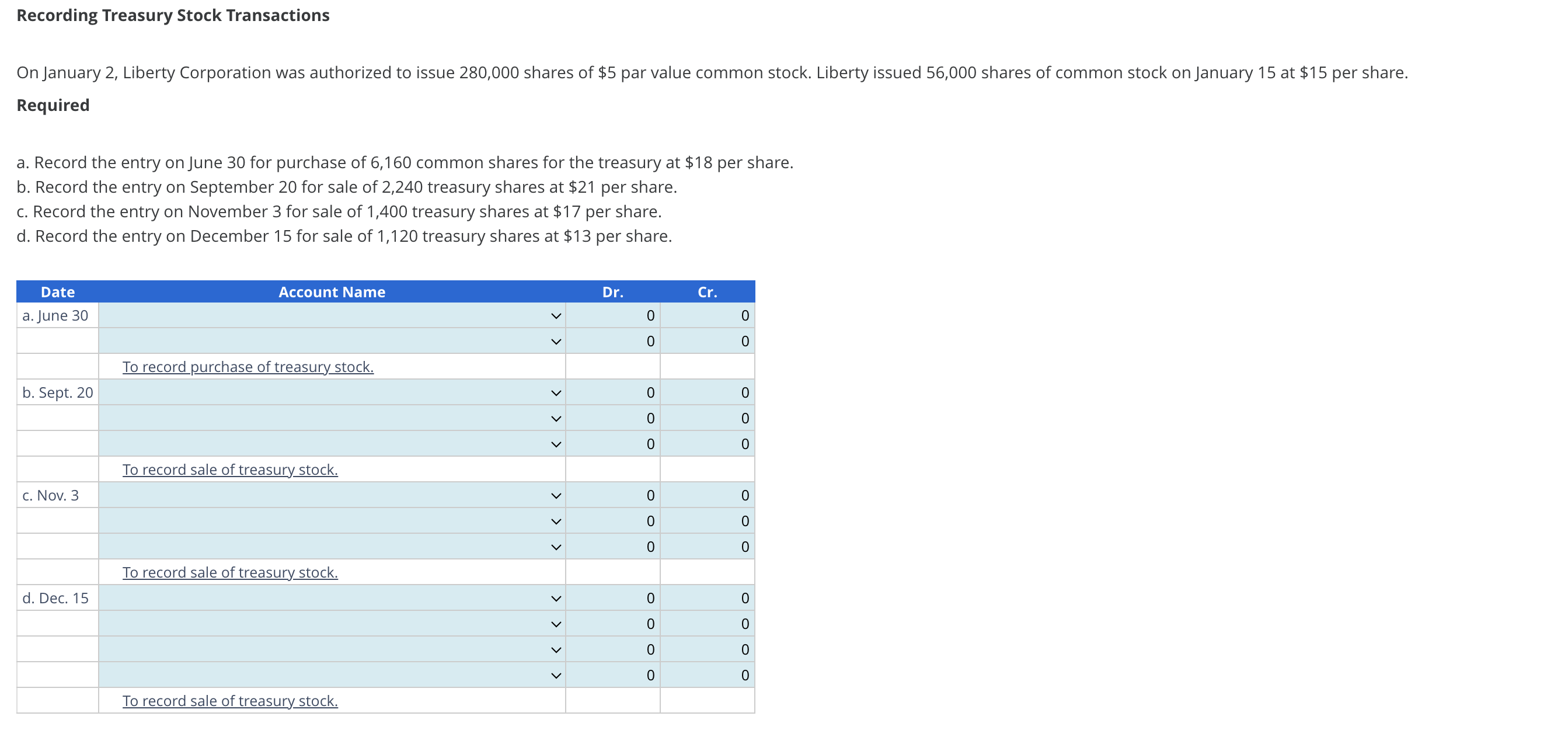
Task: Click the Nov. 3 third-row Cr. field
Action: tap(708, 547)
